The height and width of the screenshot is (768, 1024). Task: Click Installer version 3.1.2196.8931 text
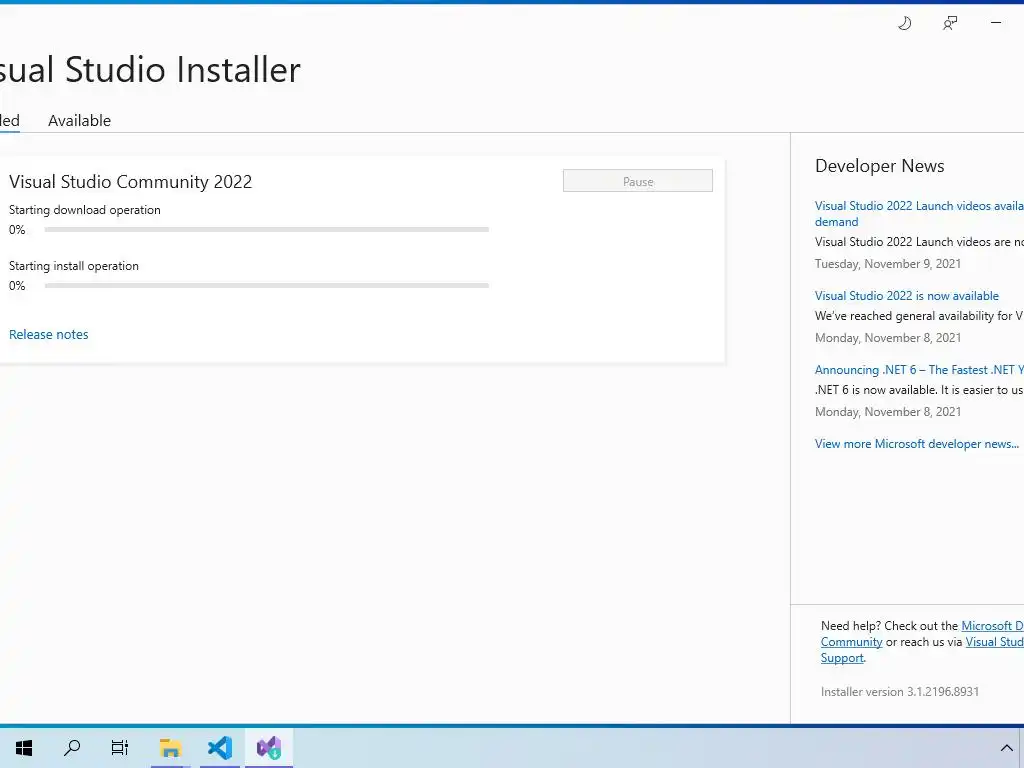(x=900, y=692)
